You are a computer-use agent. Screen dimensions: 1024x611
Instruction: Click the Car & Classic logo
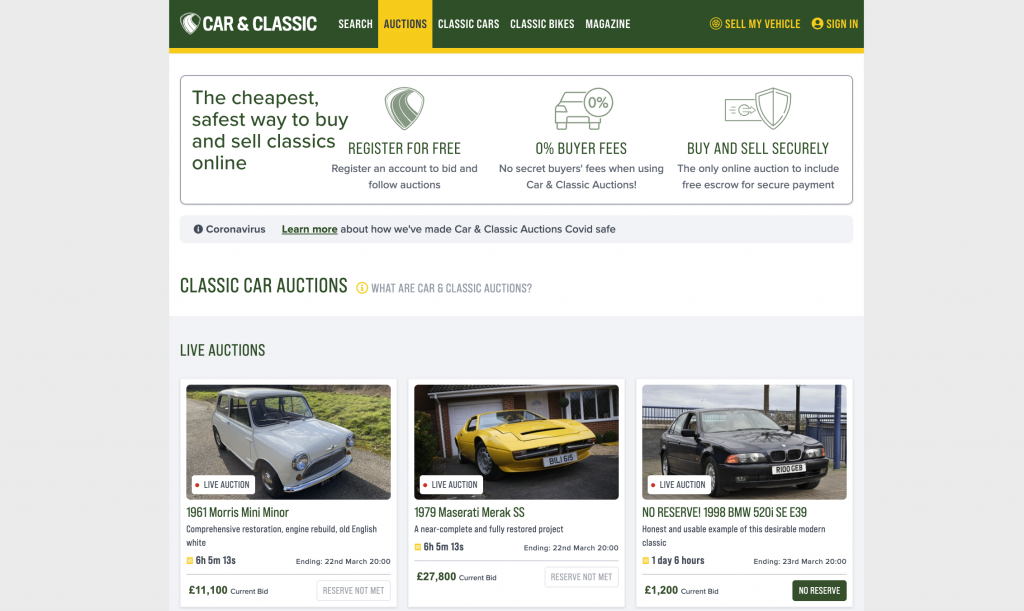[248, 24]
